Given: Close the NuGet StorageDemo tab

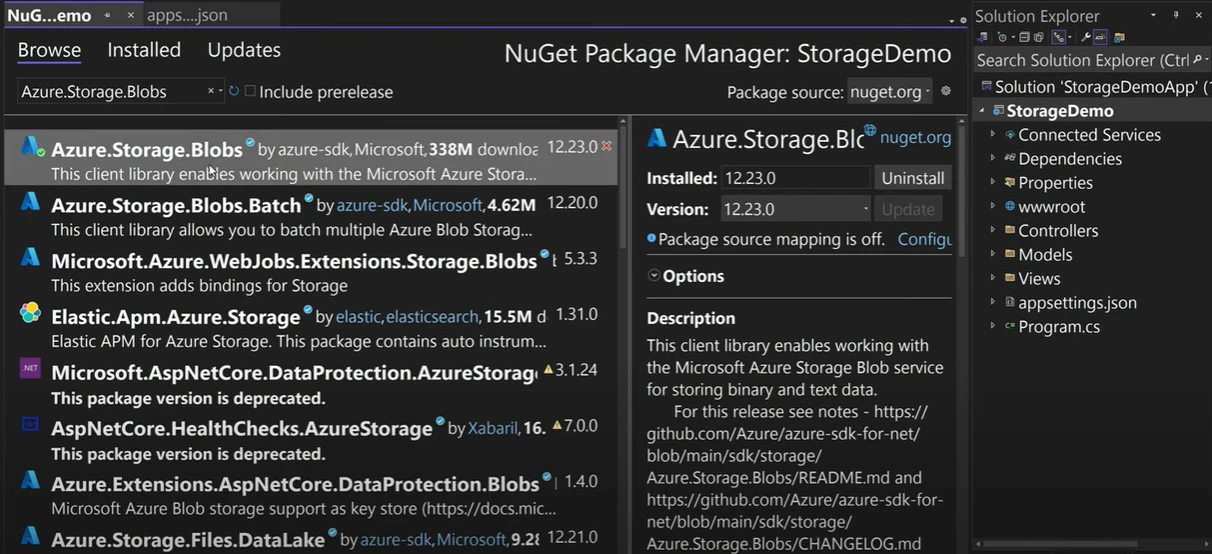Looking at the screenshot, I should tap(131, 15).
